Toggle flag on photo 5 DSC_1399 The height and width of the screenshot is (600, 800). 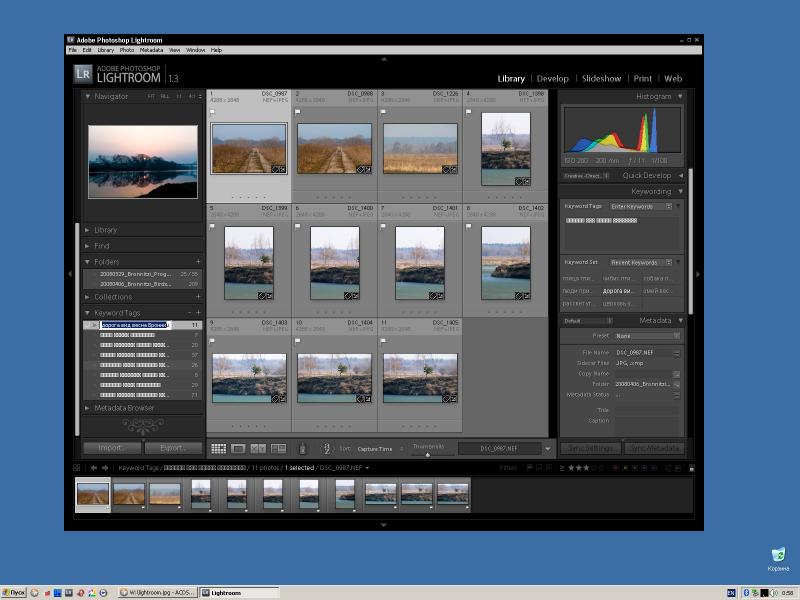point(212,227)
